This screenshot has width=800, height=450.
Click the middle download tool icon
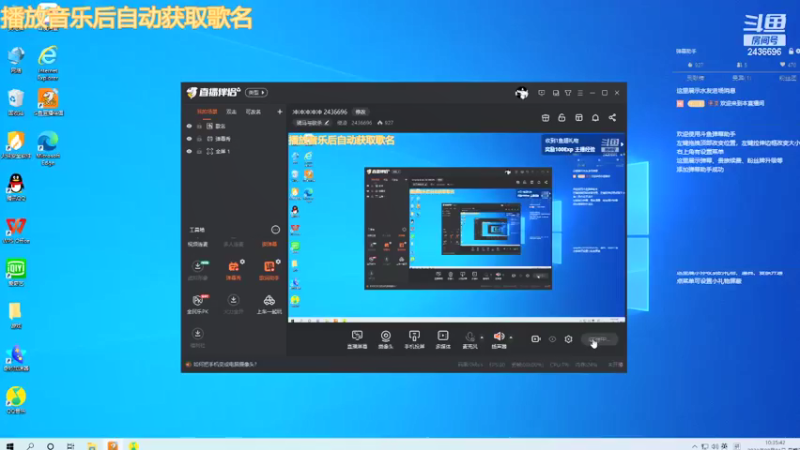tap(234, 304)
